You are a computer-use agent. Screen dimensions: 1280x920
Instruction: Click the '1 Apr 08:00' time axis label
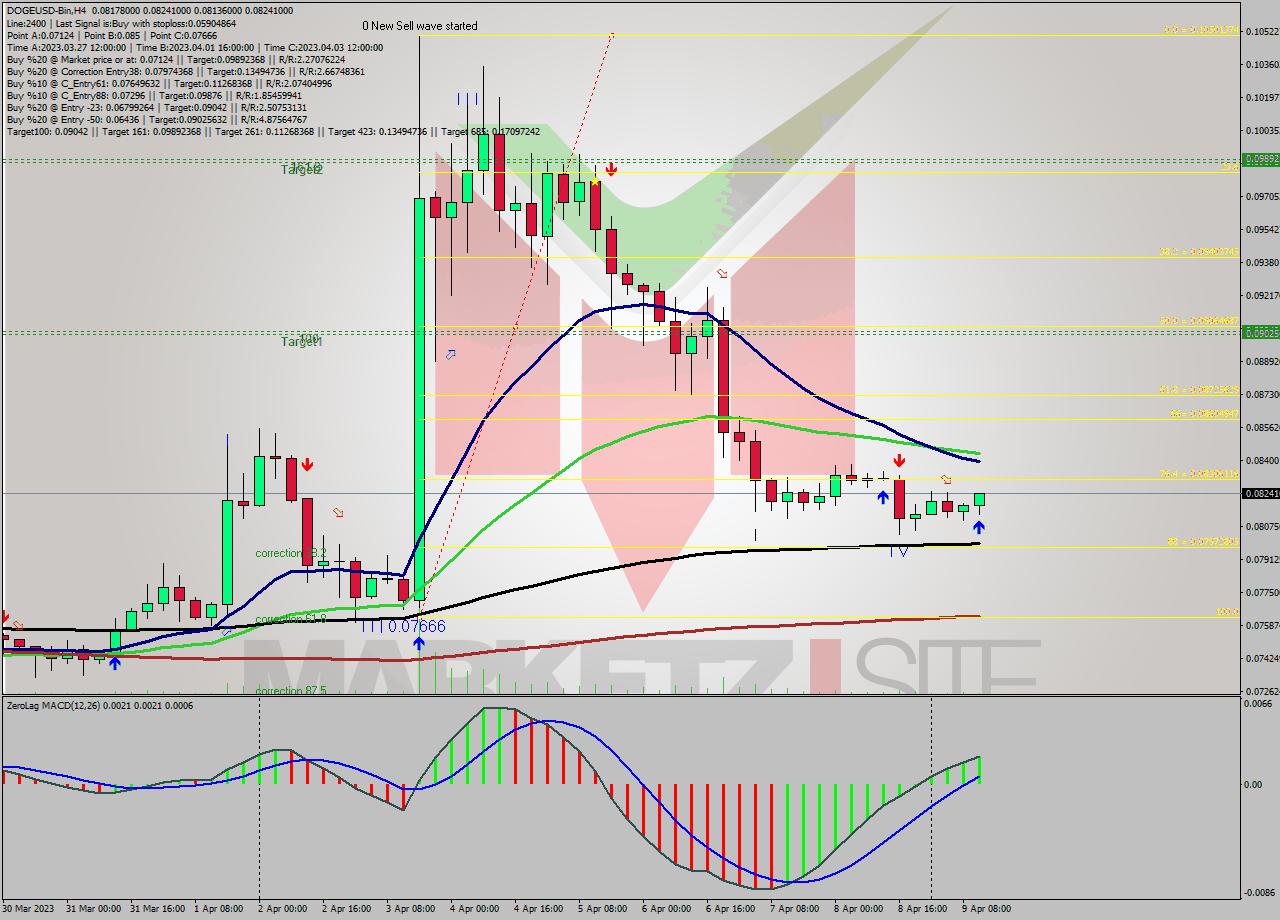[x=218, y=909]
